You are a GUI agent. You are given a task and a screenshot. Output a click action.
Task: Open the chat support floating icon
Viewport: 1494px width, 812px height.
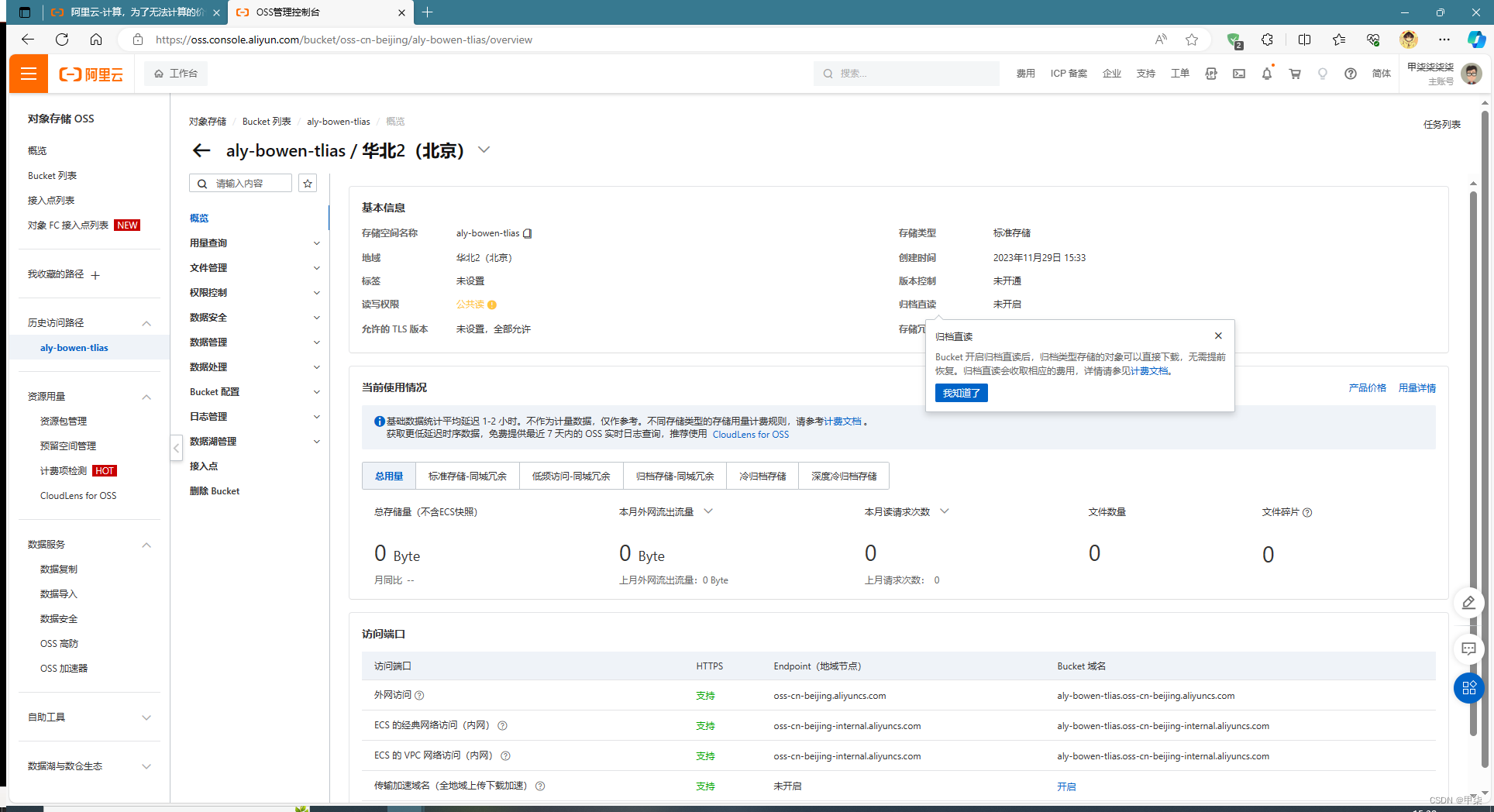tap(1468, 649)
